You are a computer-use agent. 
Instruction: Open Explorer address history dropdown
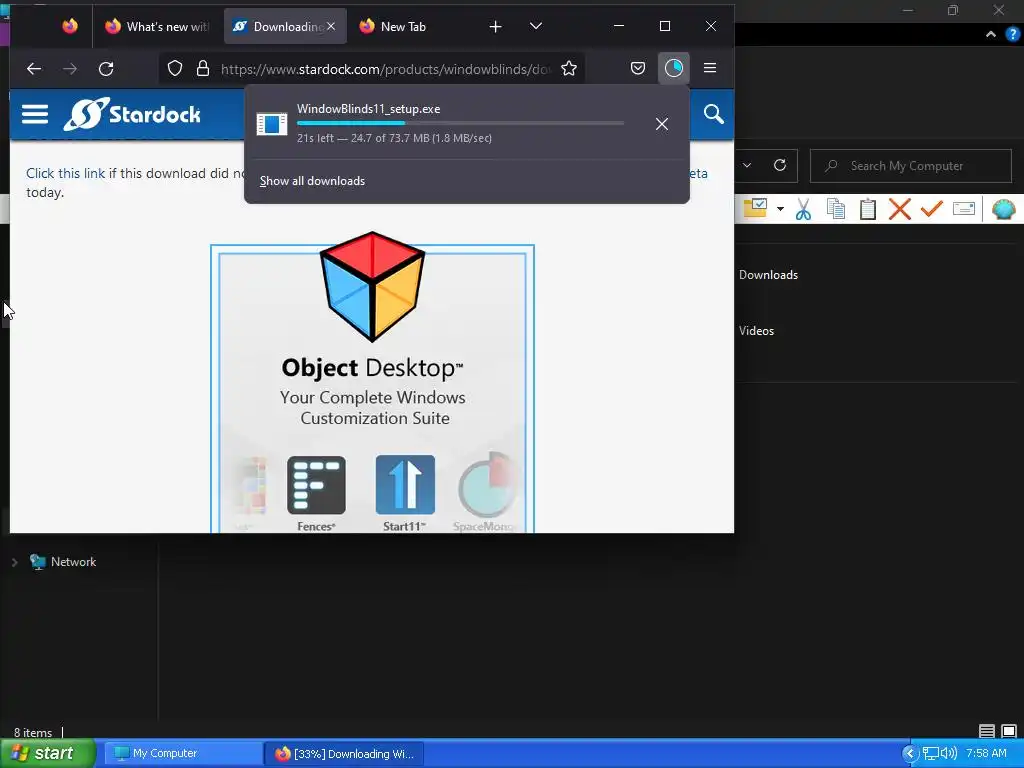(x=747, y=165)
